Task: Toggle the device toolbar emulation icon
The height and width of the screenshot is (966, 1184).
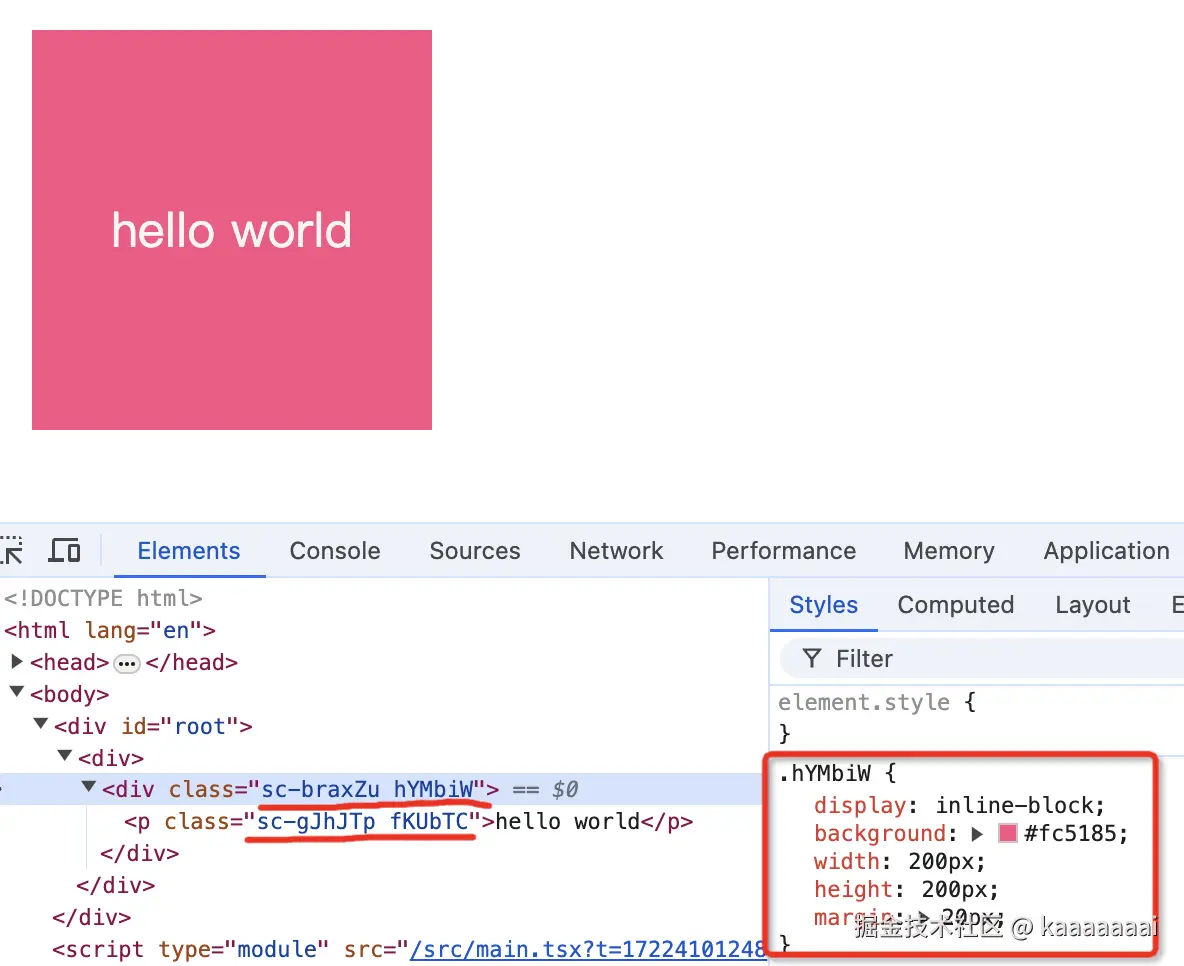Action: (64, 550)
